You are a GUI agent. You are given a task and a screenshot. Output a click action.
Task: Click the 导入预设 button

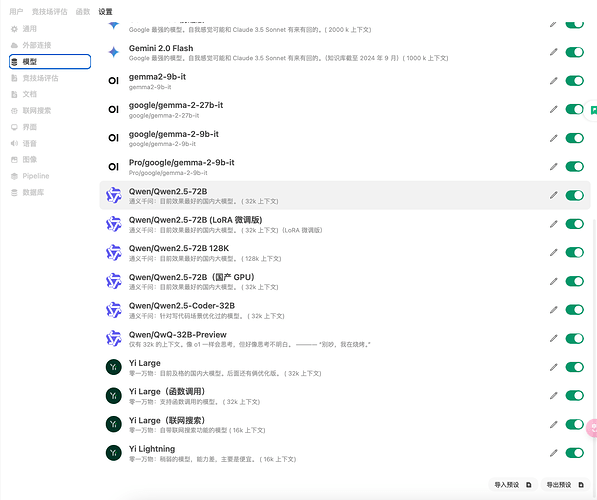513,485
